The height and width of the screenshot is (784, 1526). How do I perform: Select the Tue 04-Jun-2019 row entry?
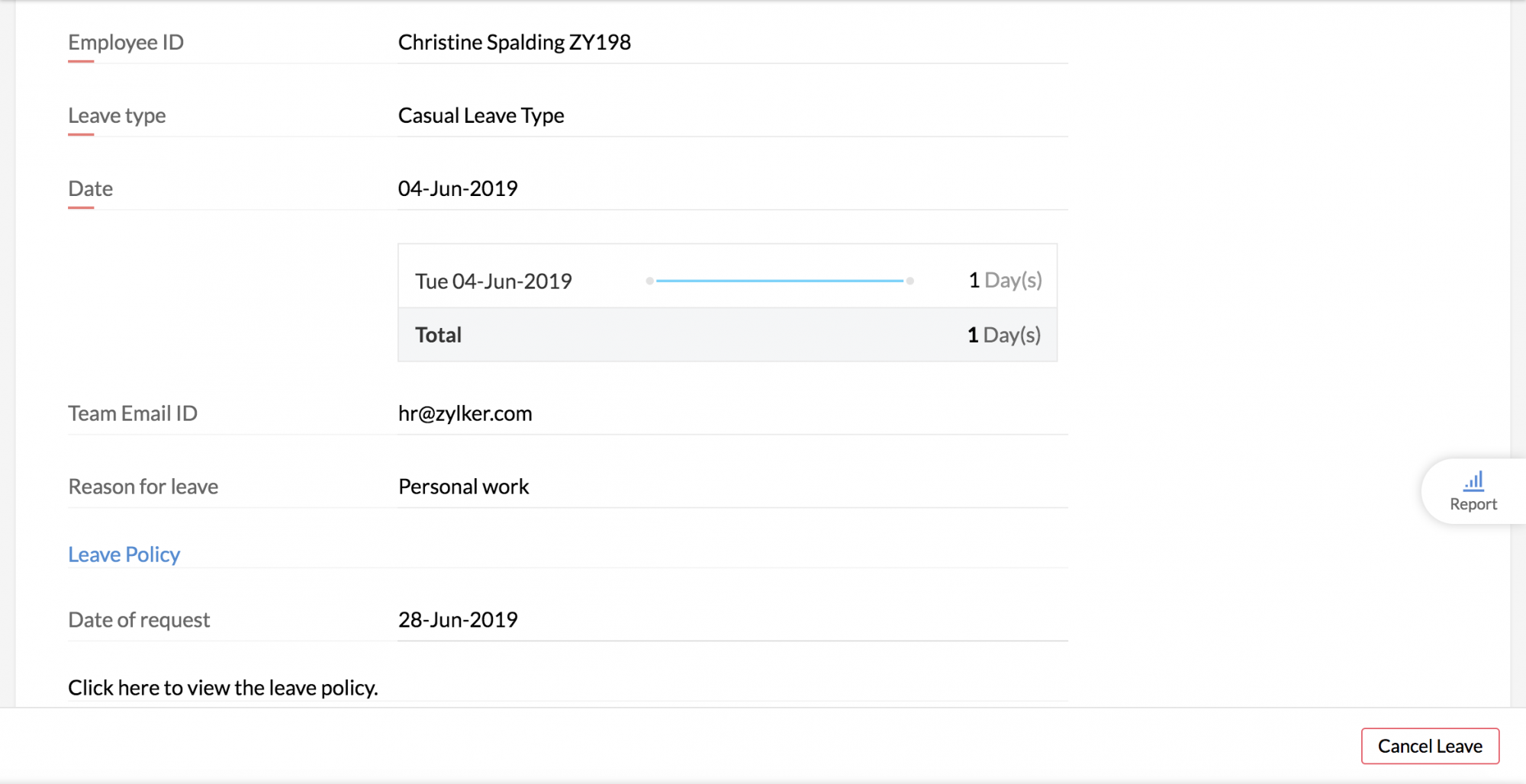tap(493, 281)
